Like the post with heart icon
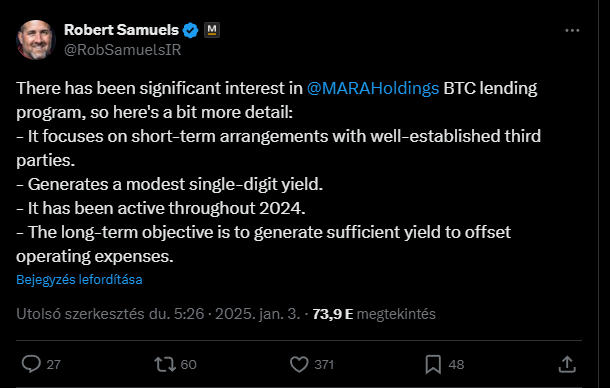610x388 pixels. [x=299, y=364]
